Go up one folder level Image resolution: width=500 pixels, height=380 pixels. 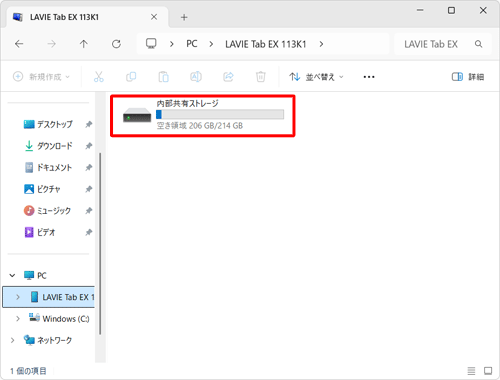coord(84,44)
